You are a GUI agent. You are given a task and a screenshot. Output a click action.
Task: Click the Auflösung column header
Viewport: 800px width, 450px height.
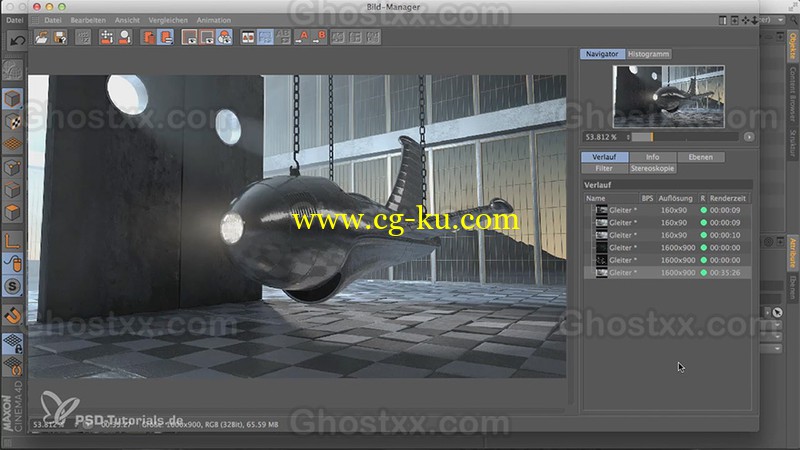coord(675,198)
